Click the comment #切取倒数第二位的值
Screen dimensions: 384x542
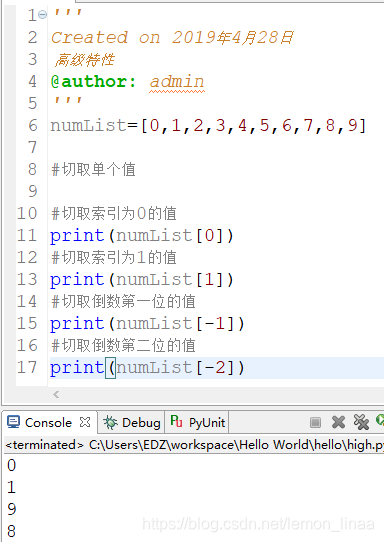tap(123, 345)
